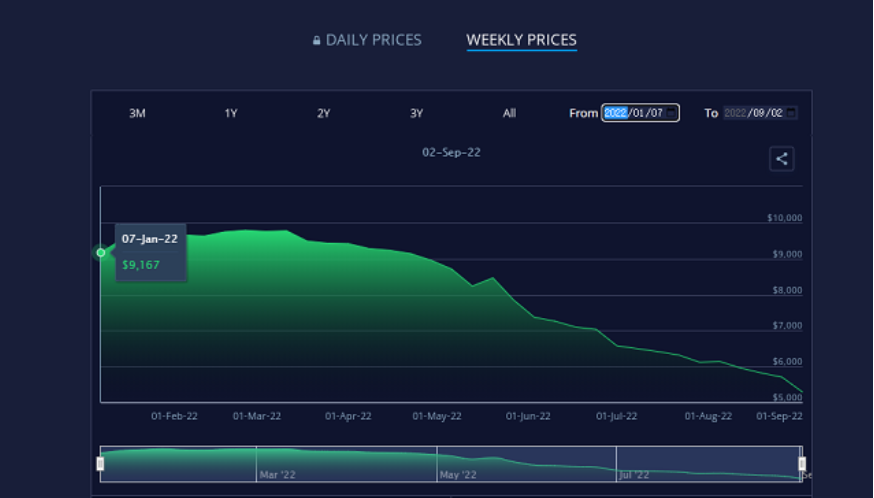This screenshot has width=874, height=498.
Task: Switch to the Daily Prices tab
Action: (x=373, y=40)
